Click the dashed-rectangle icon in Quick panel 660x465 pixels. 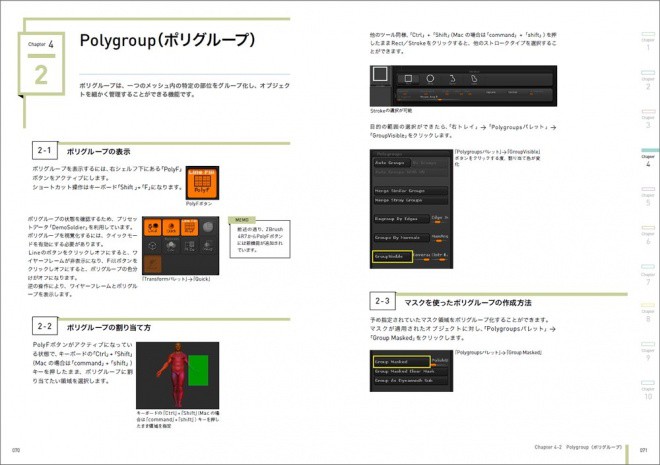coord(189,247)
